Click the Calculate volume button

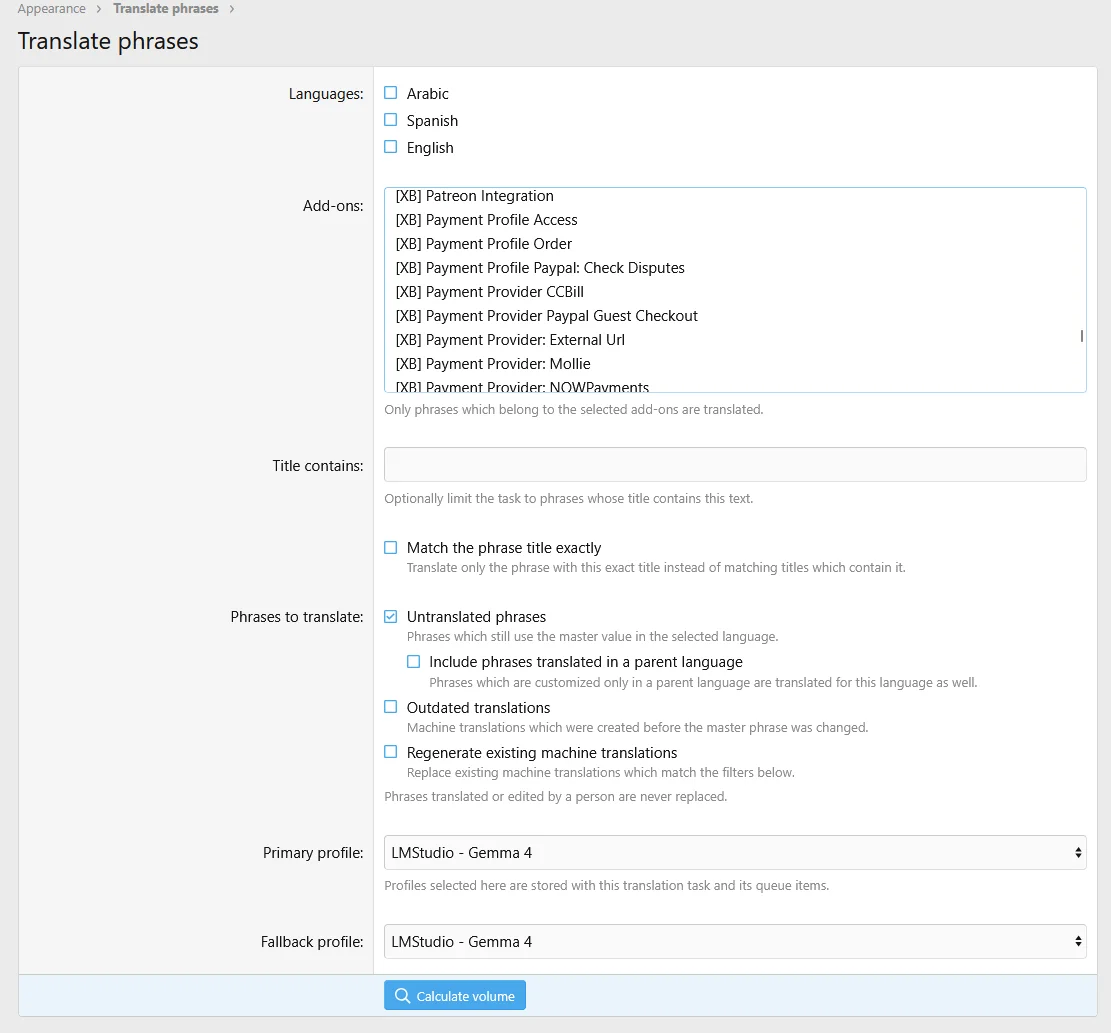click(455, 995)
